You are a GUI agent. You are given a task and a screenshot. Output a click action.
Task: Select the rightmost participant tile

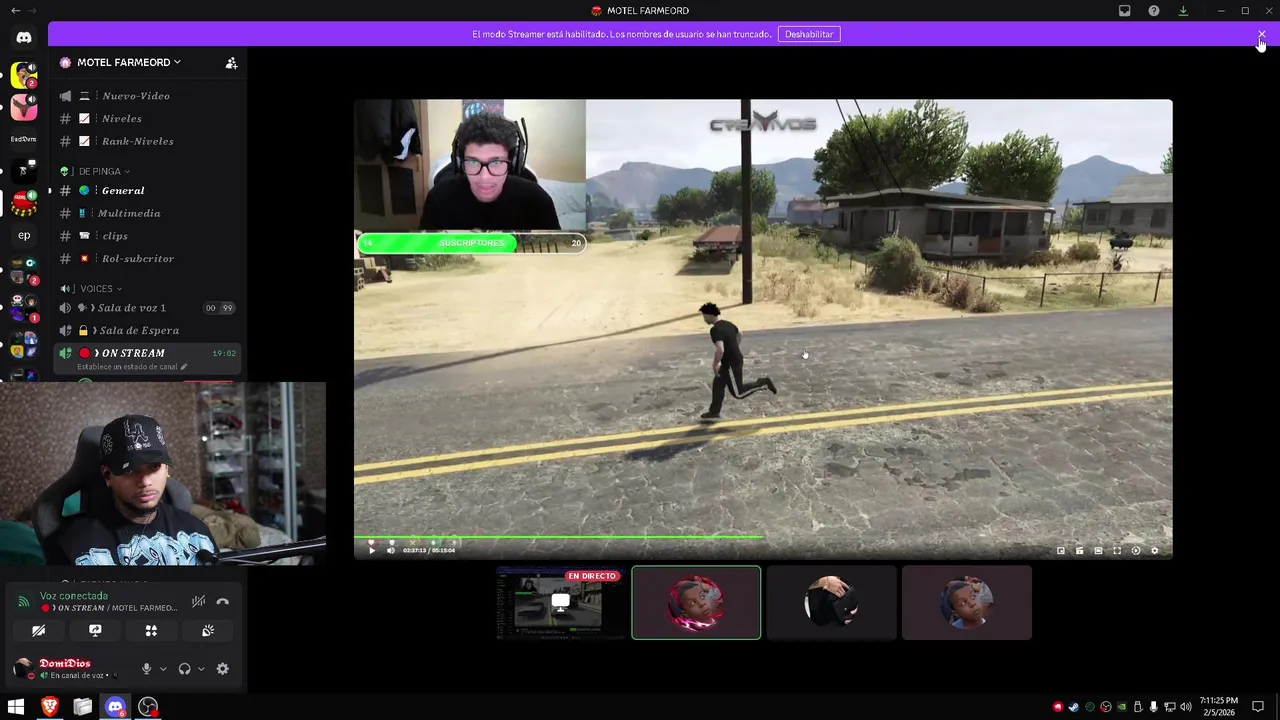(966, 603)
